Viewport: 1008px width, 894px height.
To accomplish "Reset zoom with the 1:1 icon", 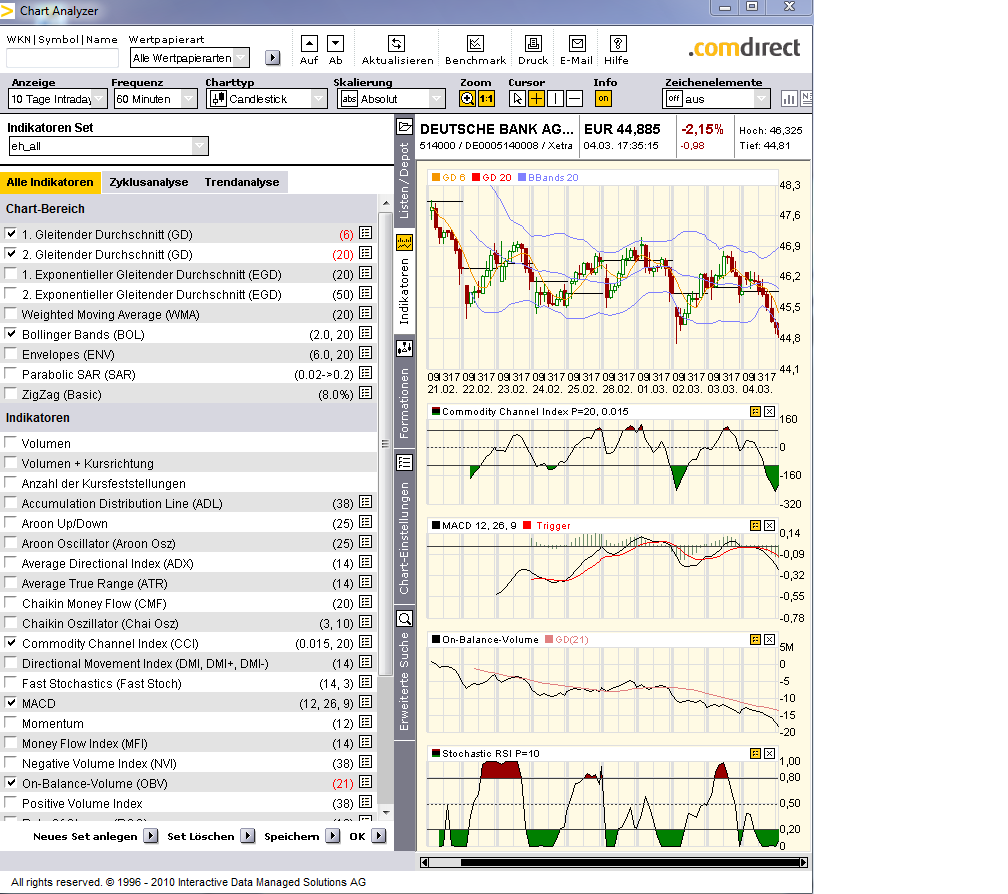I will click(486, 98).
